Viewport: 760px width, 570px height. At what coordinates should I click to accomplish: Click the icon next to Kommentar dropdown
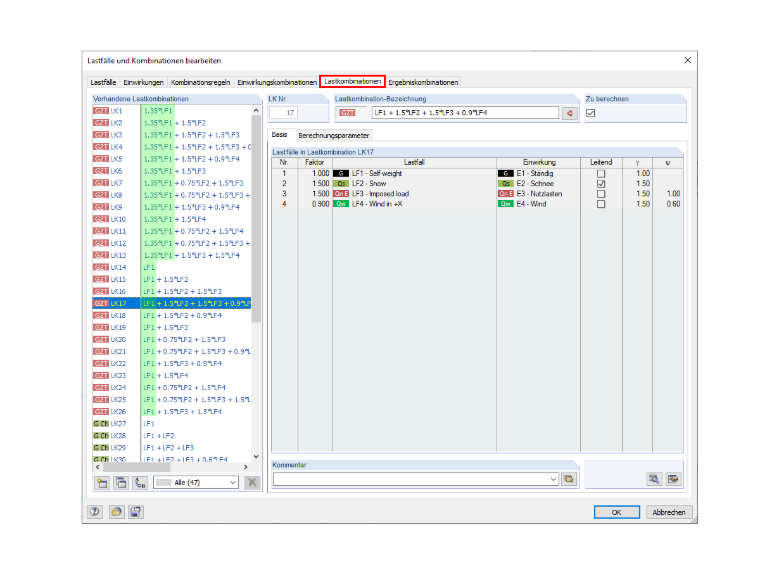[x=569, y=479]
